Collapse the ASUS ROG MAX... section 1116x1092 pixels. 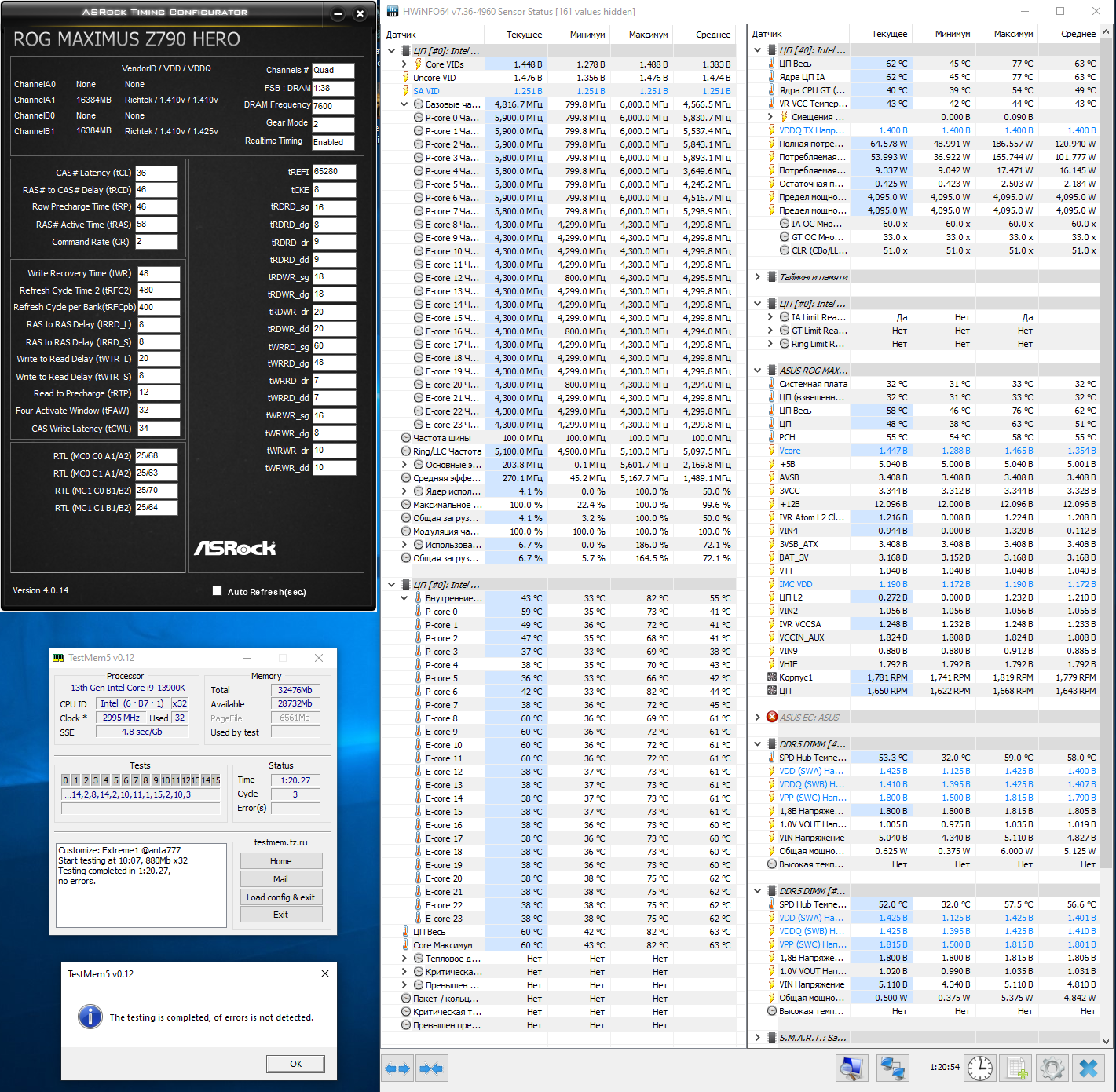tap(758, 371)
